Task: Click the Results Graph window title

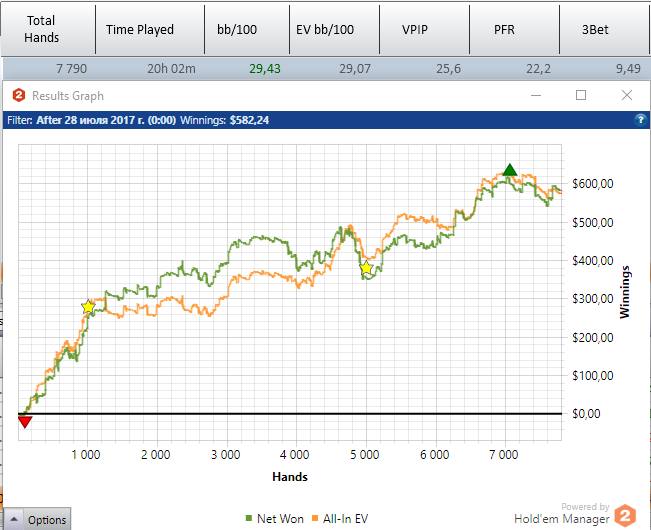Action: pos(68,96)
